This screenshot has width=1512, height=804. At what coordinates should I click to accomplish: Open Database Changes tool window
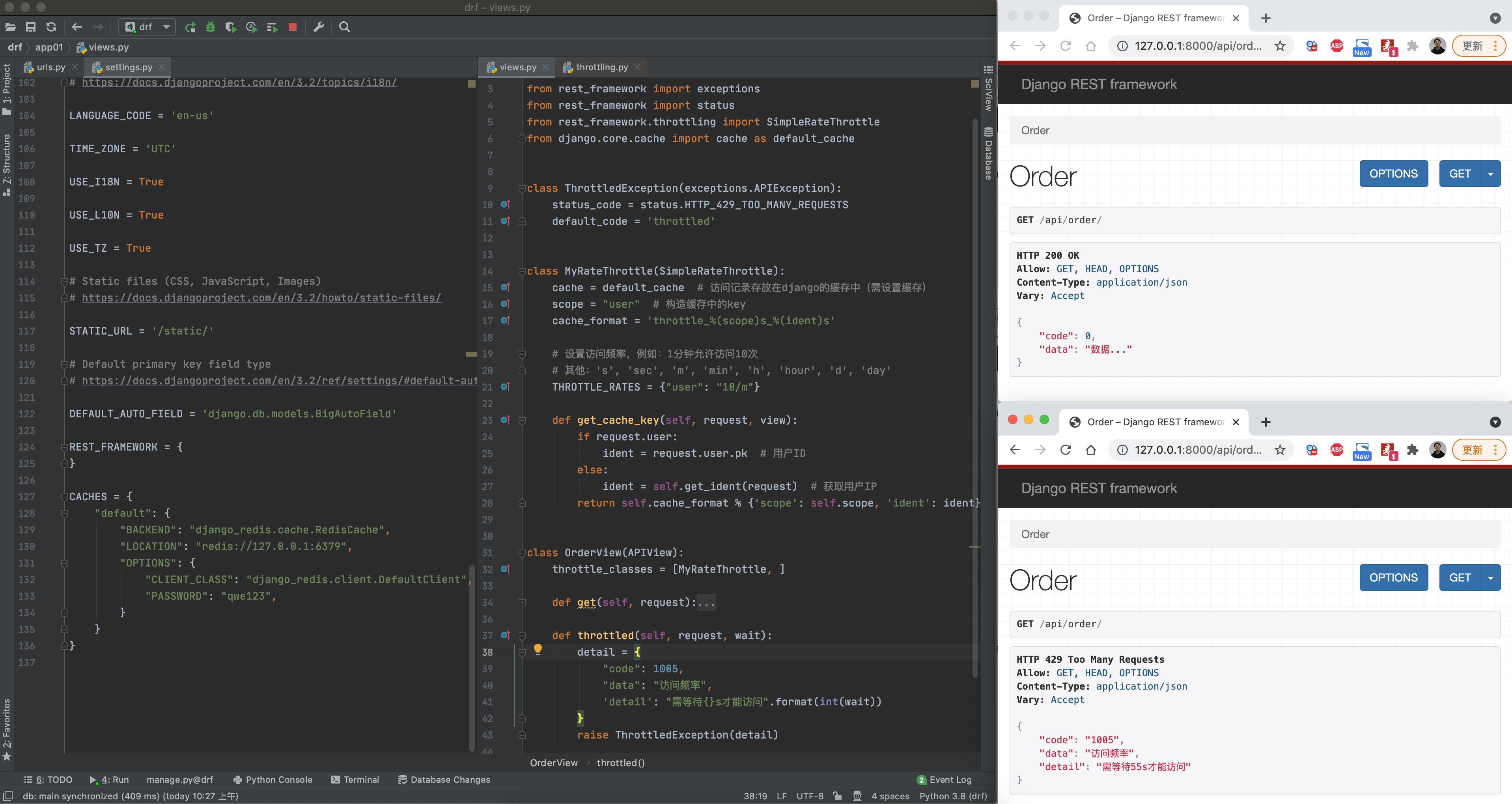(x=444, y=779)
